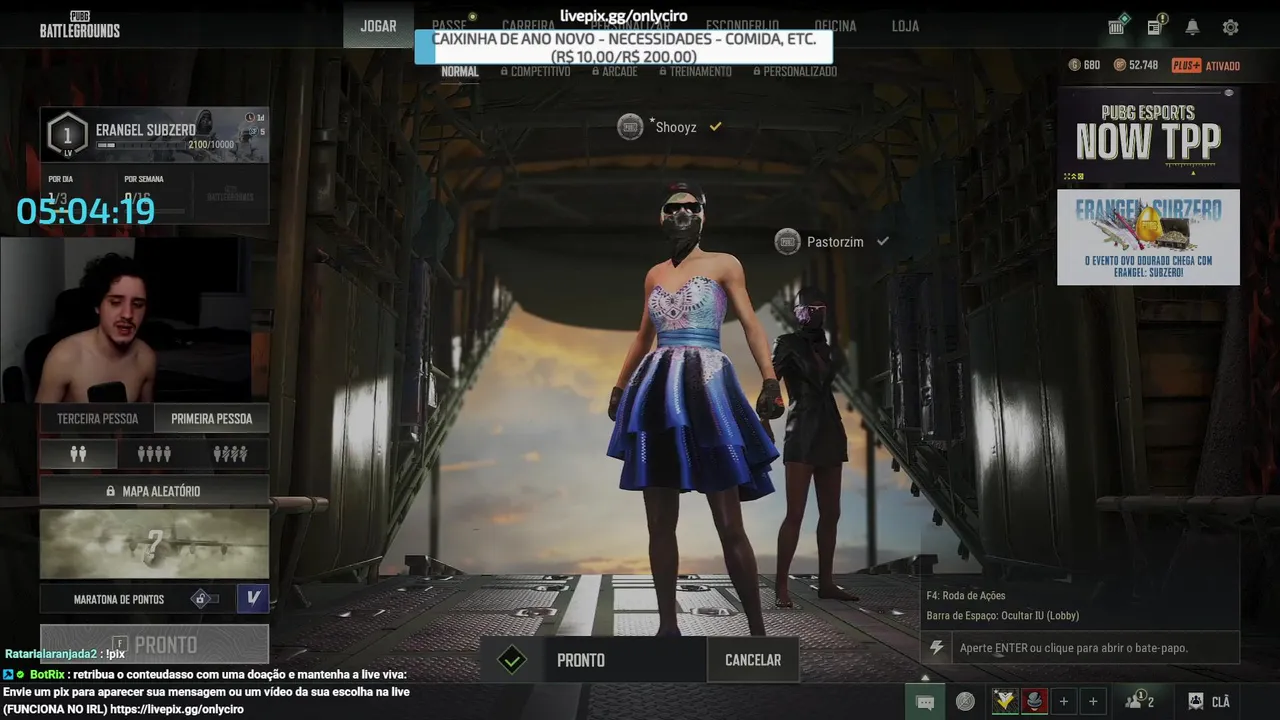Click Pastorzim player nameplate icon

click(788, 242)
